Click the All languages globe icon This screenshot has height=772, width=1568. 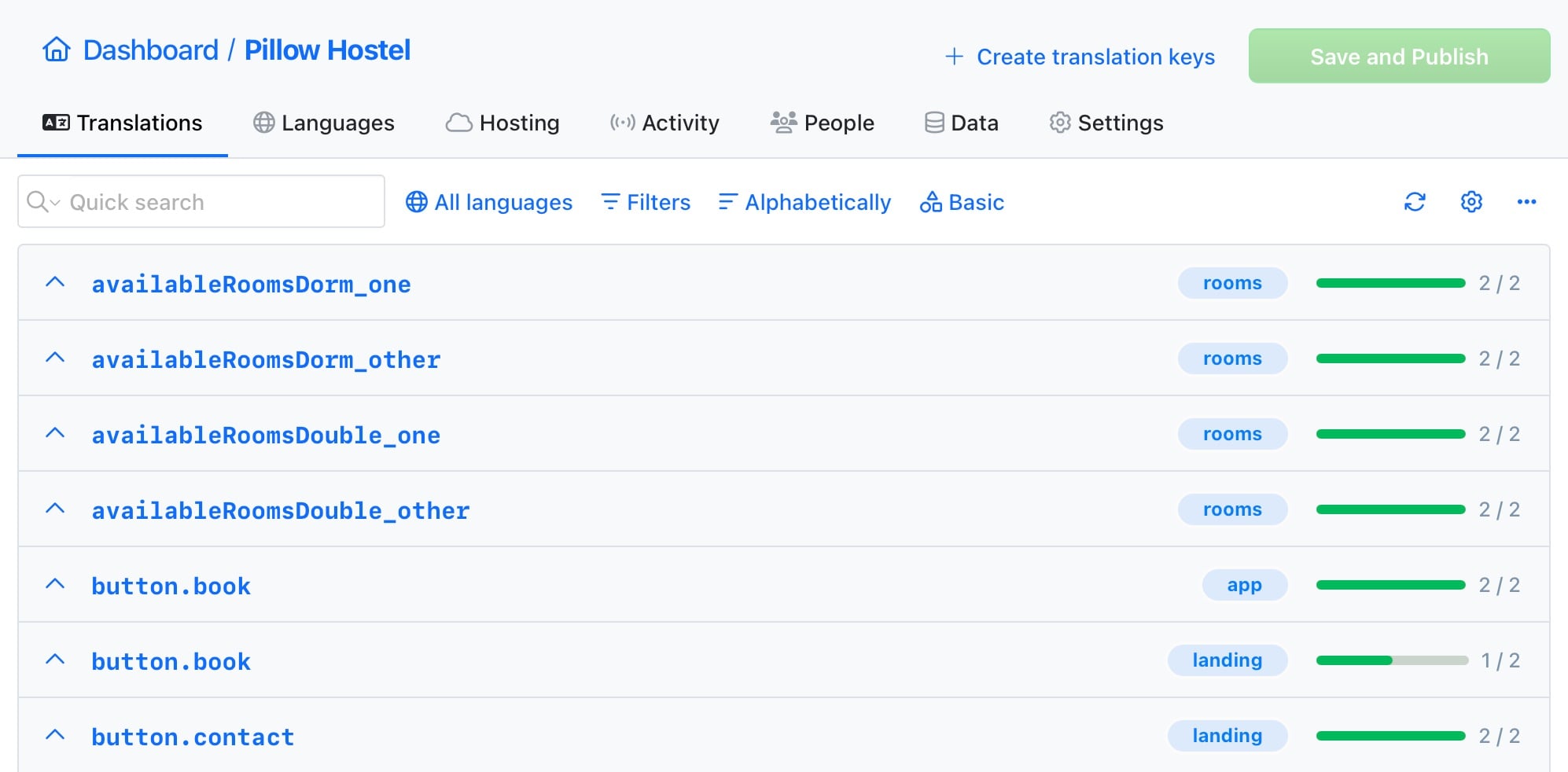pyautogui.click(x=416, y=202)
